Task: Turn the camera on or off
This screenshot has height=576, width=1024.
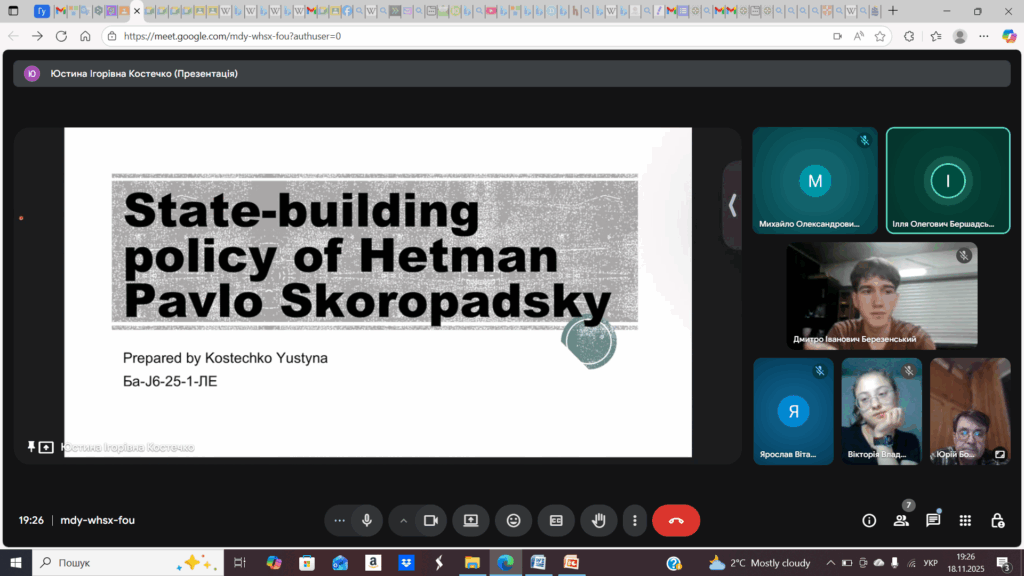Action: coord(431,520)
